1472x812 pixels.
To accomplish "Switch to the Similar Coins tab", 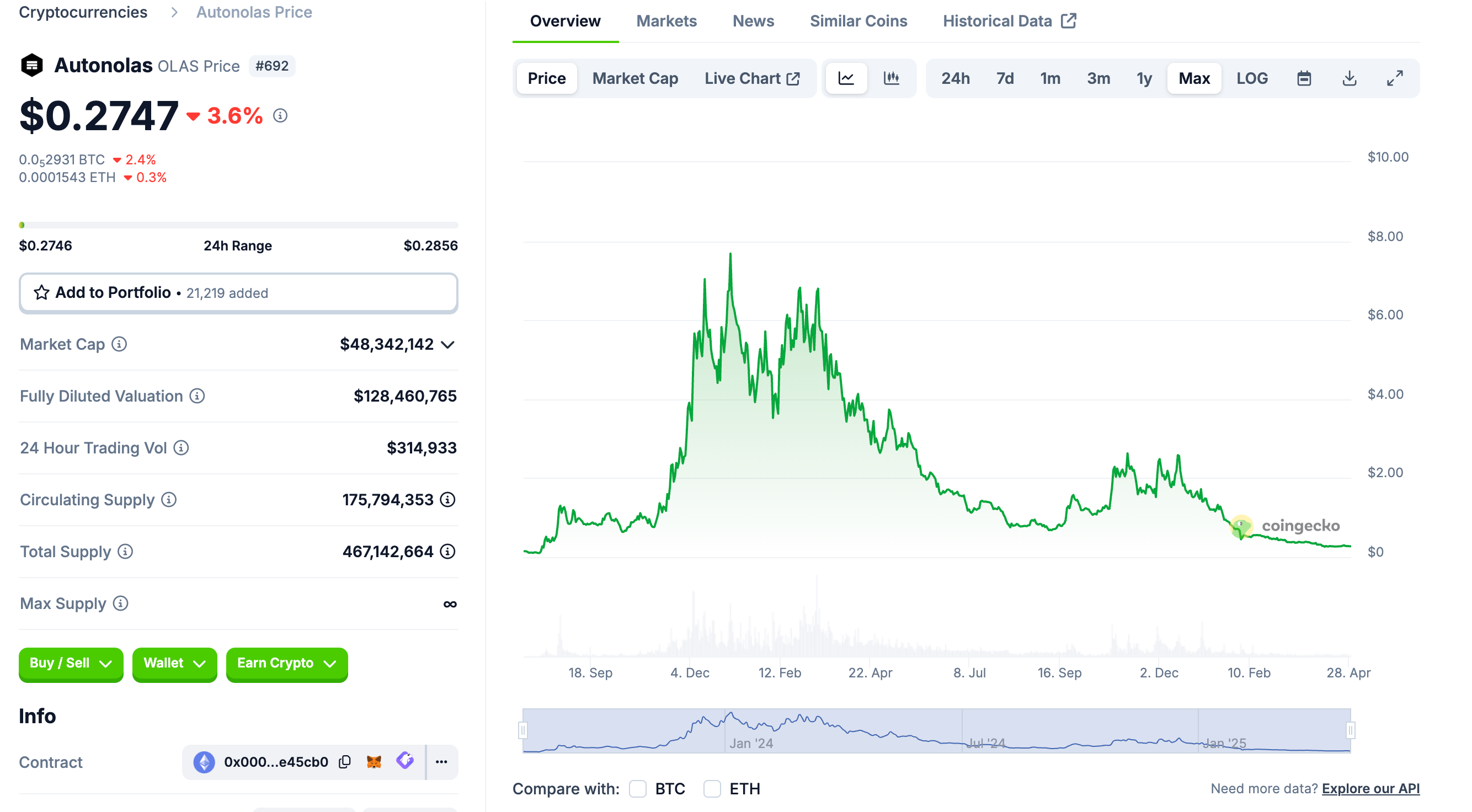I will tap(858, 21).
